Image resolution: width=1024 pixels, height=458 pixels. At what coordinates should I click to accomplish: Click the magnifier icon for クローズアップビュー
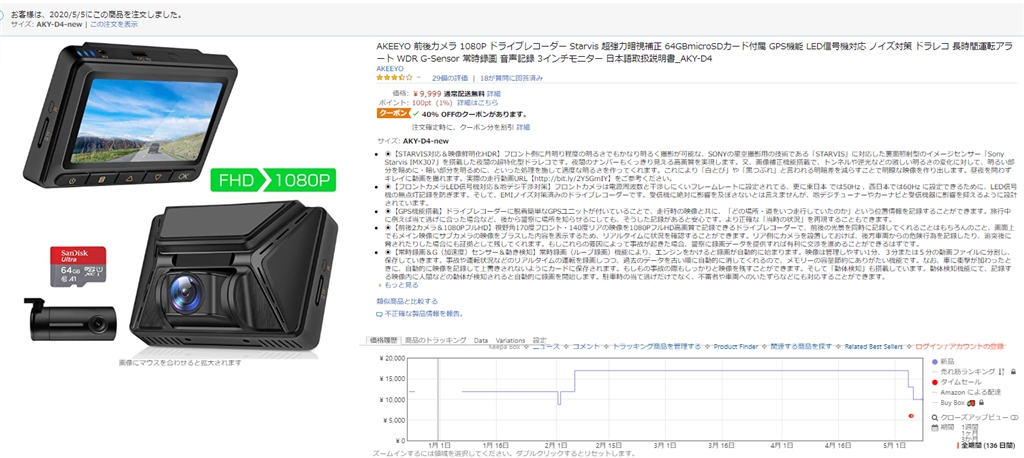click(x=935, y=417)
